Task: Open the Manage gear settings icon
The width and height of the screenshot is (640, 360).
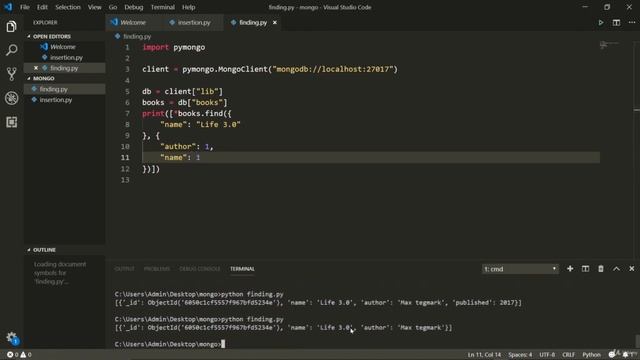Action: click(x=11, y=337)
